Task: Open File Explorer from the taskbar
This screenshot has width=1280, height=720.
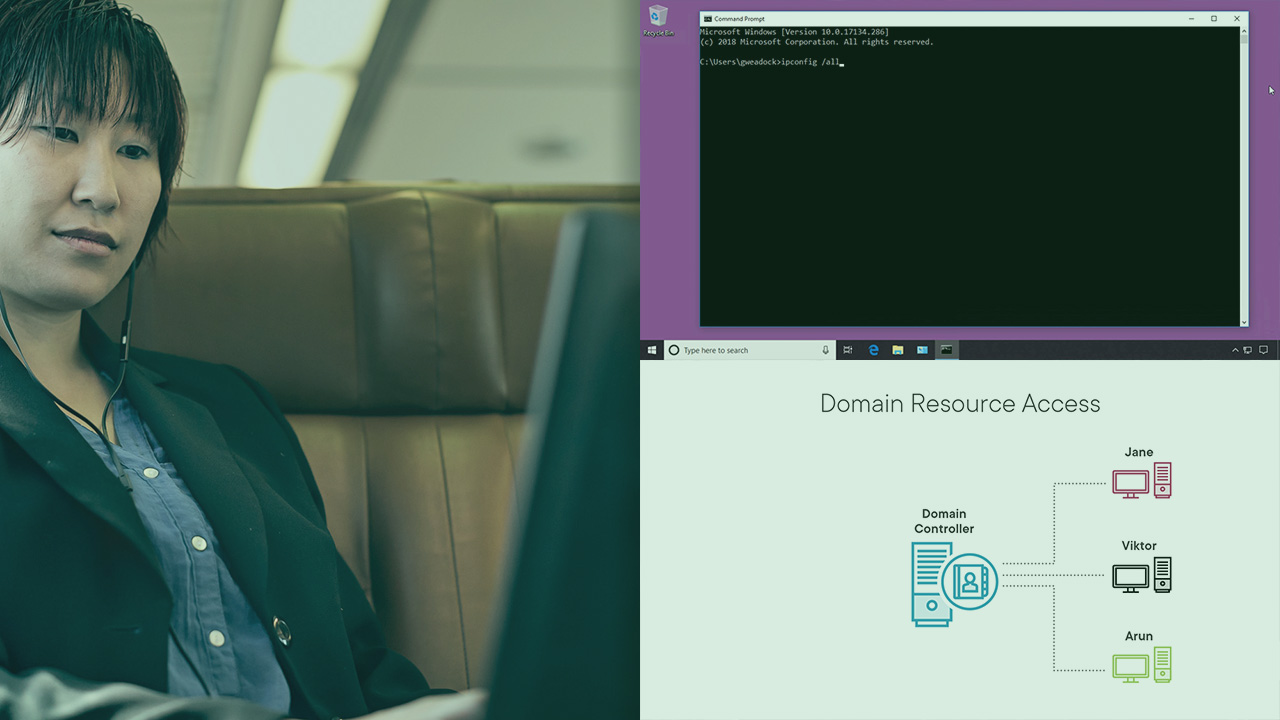Action: 898,350
